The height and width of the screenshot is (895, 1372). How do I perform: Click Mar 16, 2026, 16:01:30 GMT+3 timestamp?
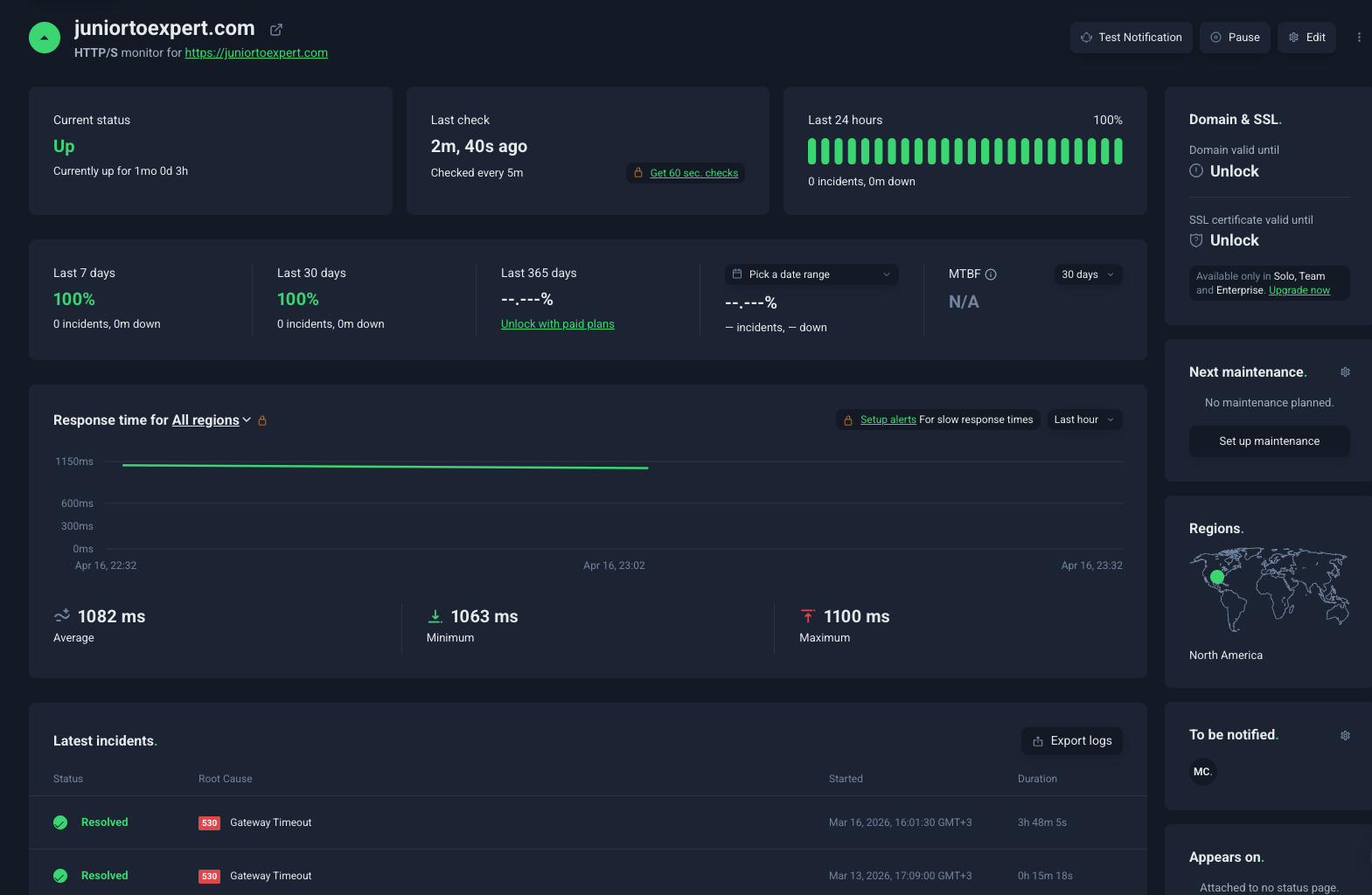(901, 822)
